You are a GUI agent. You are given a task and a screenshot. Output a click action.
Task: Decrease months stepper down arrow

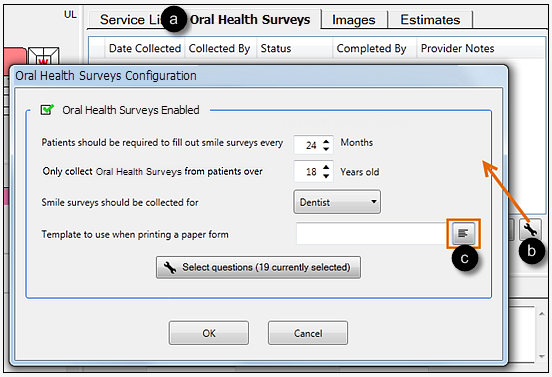[326, 149]
